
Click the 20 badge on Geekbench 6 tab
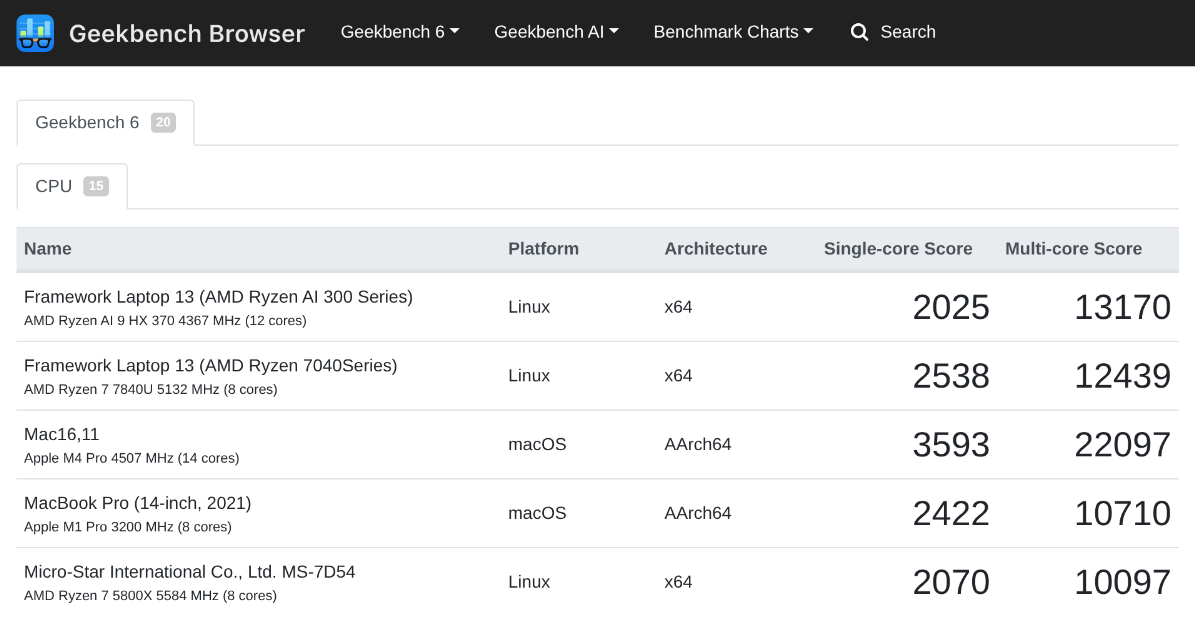click(x=163, y=123)
